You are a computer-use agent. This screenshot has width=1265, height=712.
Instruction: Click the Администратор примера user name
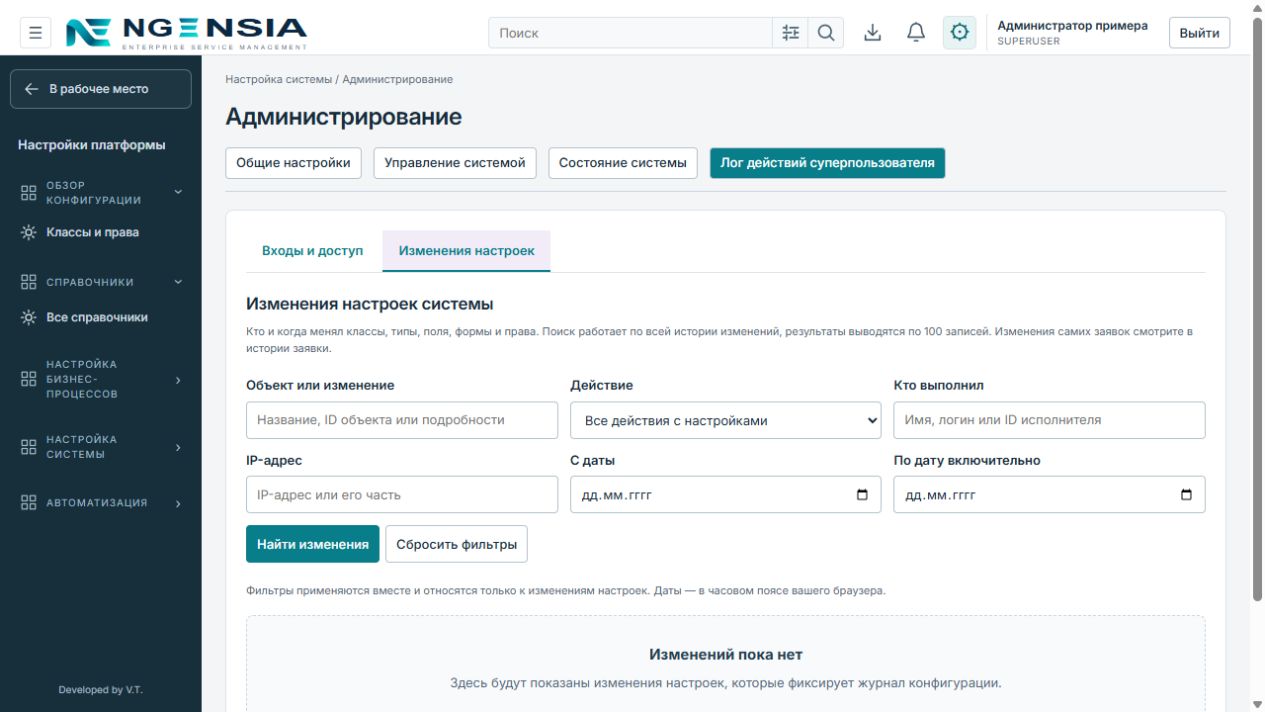[x=1072, y=25]
